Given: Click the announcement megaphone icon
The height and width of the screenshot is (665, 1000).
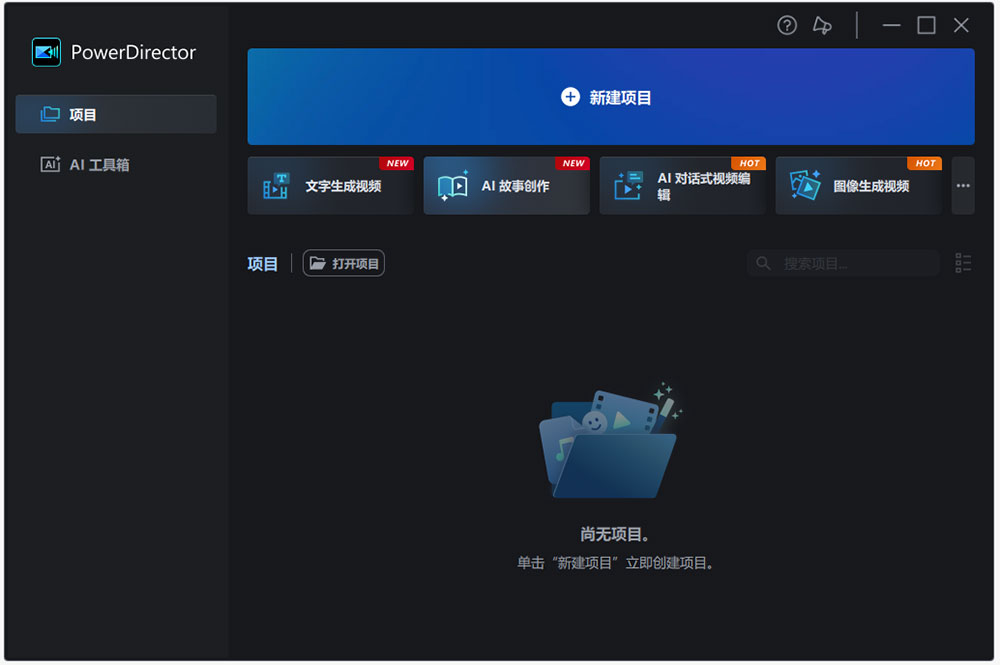Looking at the screenshot, I should (x=822, y=26).
